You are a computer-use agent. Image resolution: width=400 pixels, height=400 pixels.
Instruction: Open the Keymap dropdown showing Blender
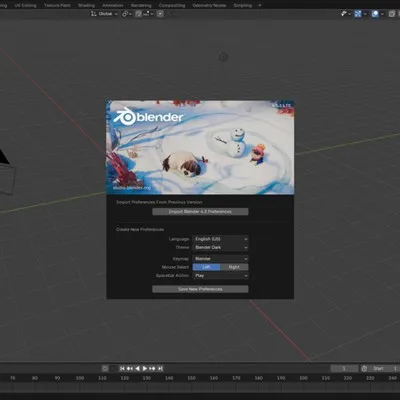tap(220, 259)
